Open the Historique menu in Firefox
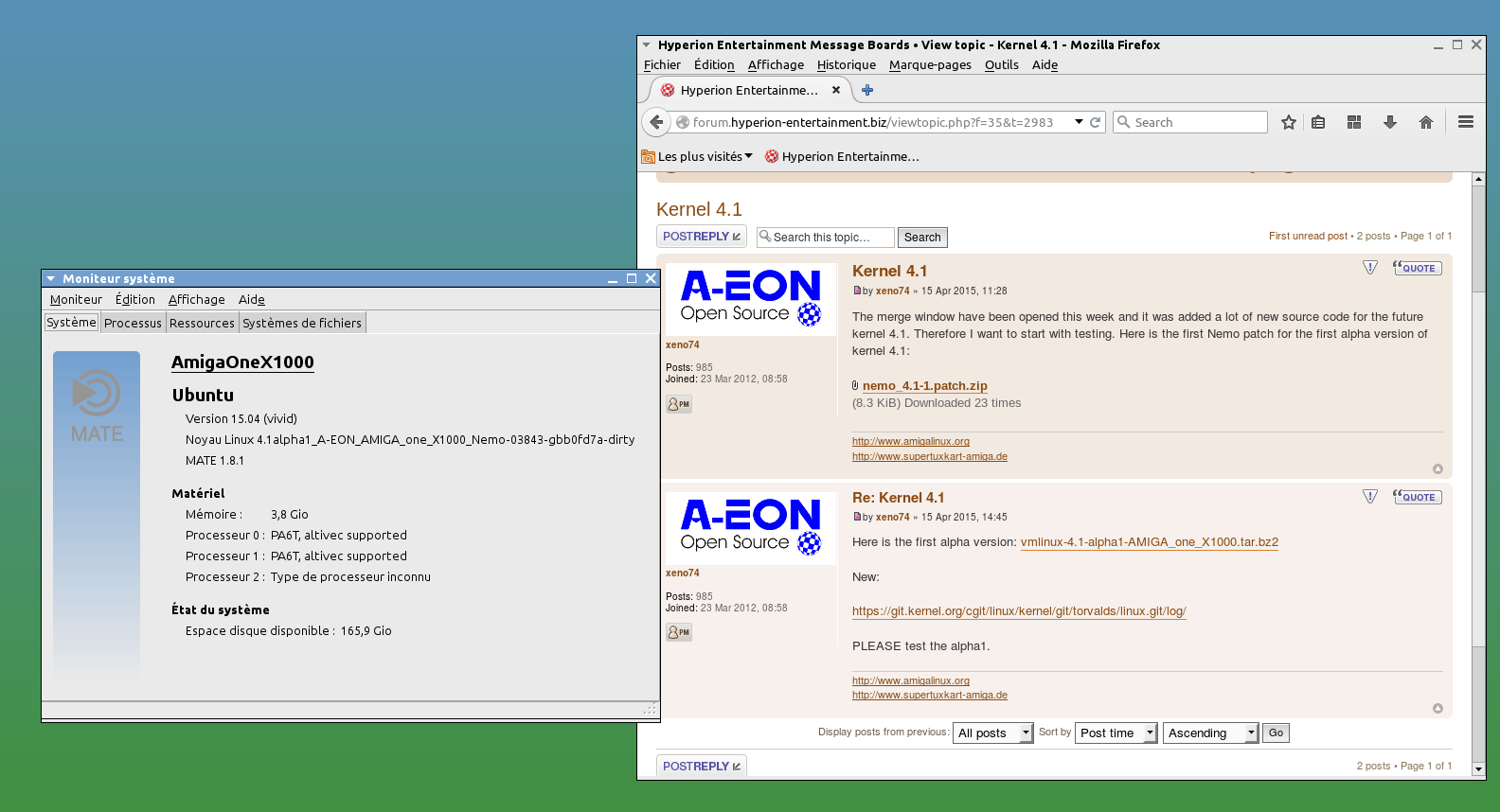The width and height of the screenshot is (1500, 812). (846, 64)
